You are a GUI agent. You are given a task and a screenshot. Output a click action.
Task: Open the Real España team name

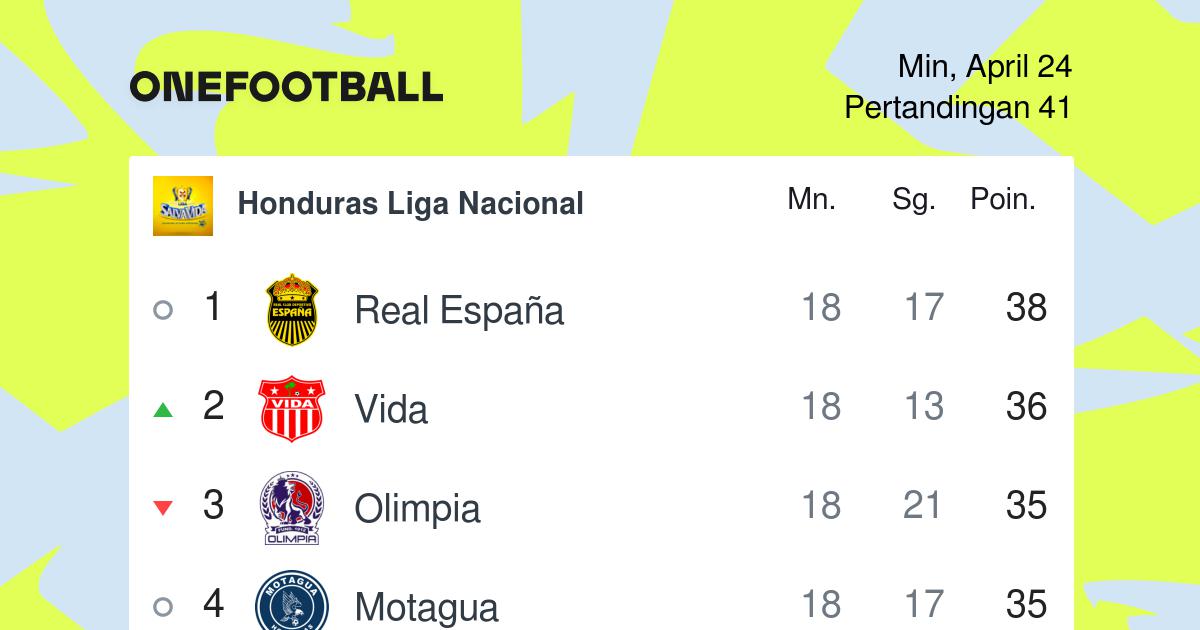point(459,311)
